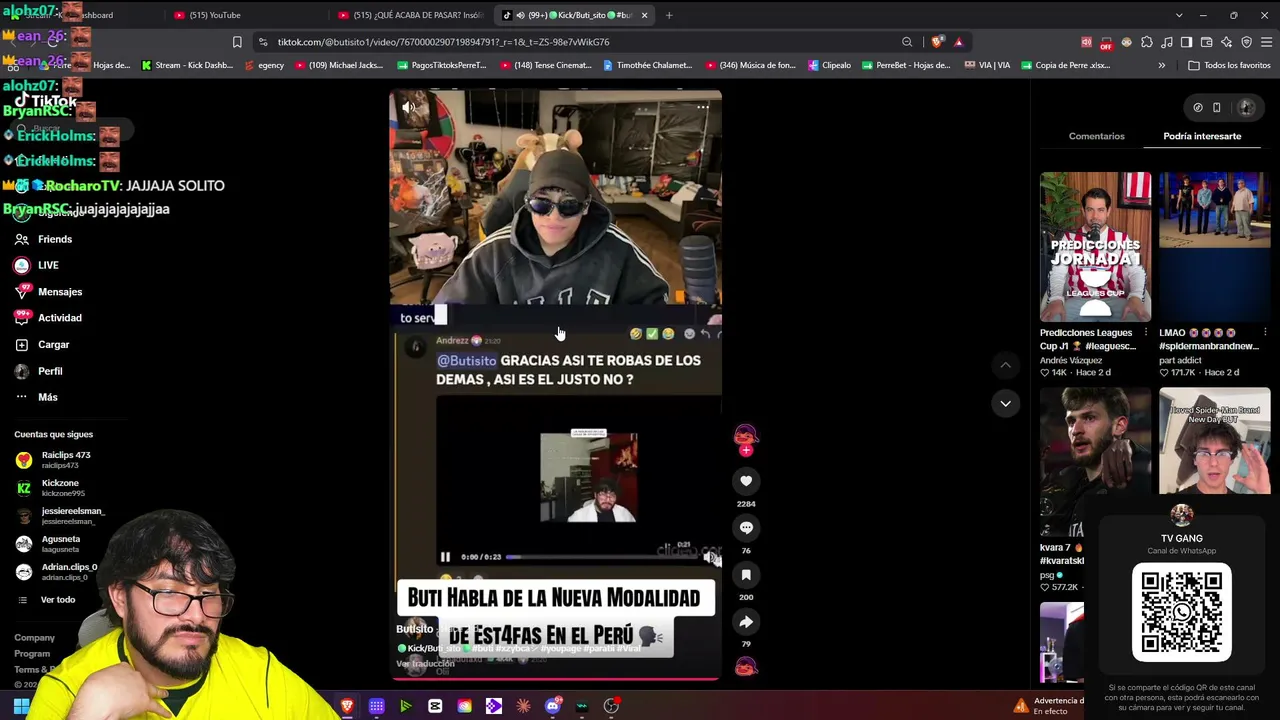Like the video with the heart icon
Viewport: 1280px width, 720px height.
(x=746, y=481)
